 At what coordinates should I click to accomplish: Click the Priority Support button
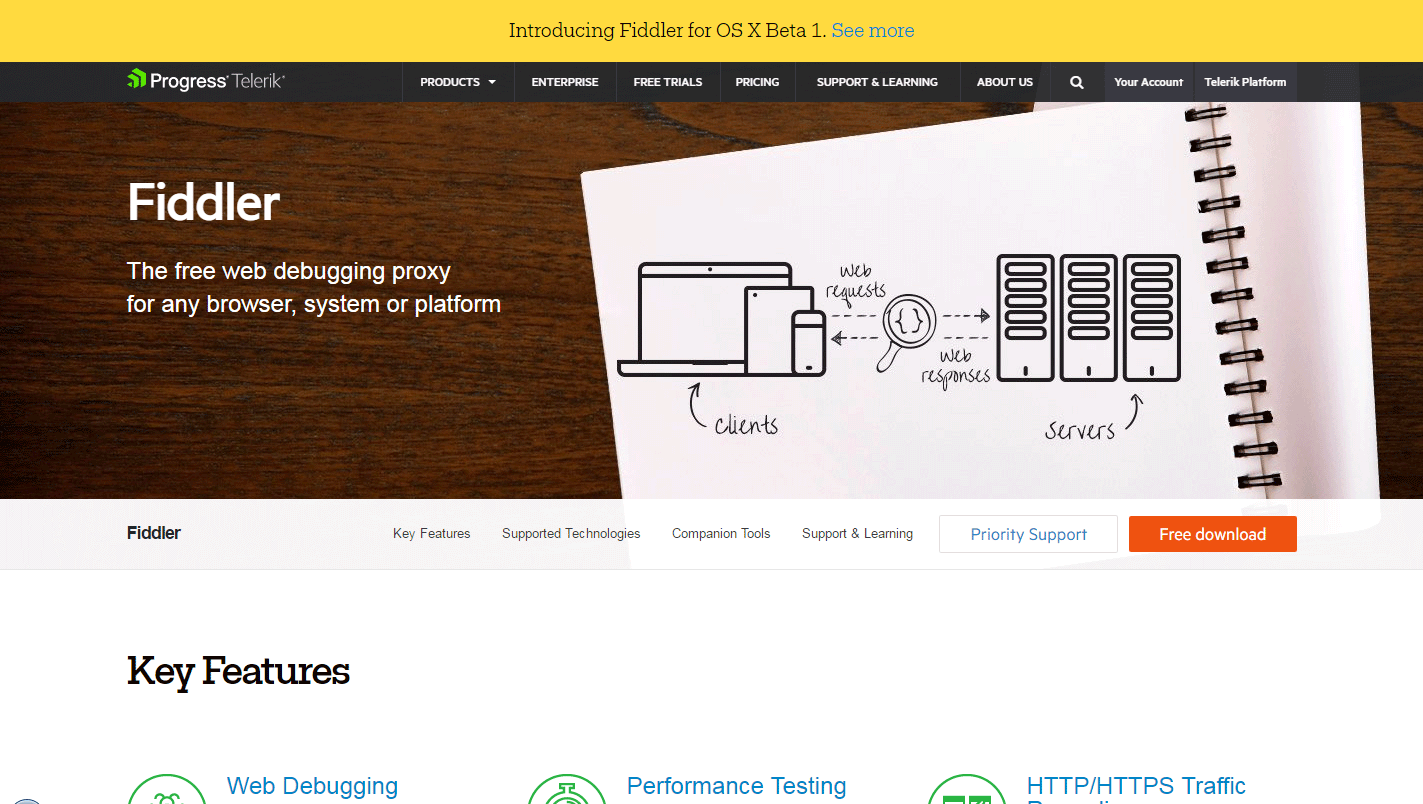tap(1028, 534)
